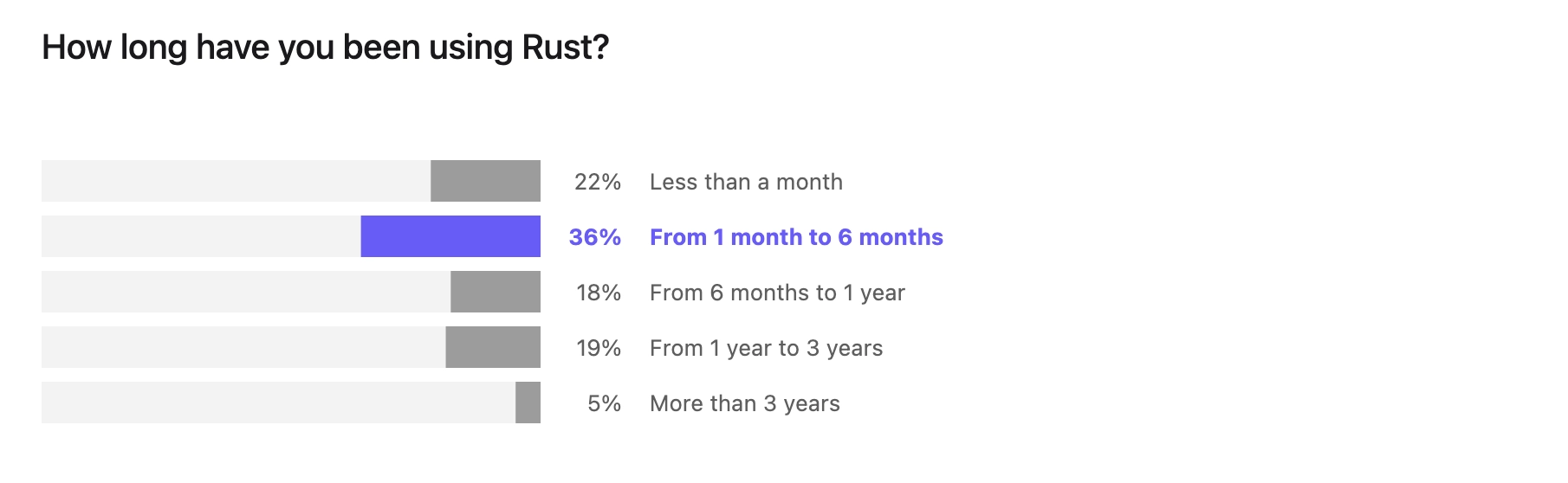Click the highlighted 36% percentage value
Viewport: 1568px width, 483px height.
(595, 237)
